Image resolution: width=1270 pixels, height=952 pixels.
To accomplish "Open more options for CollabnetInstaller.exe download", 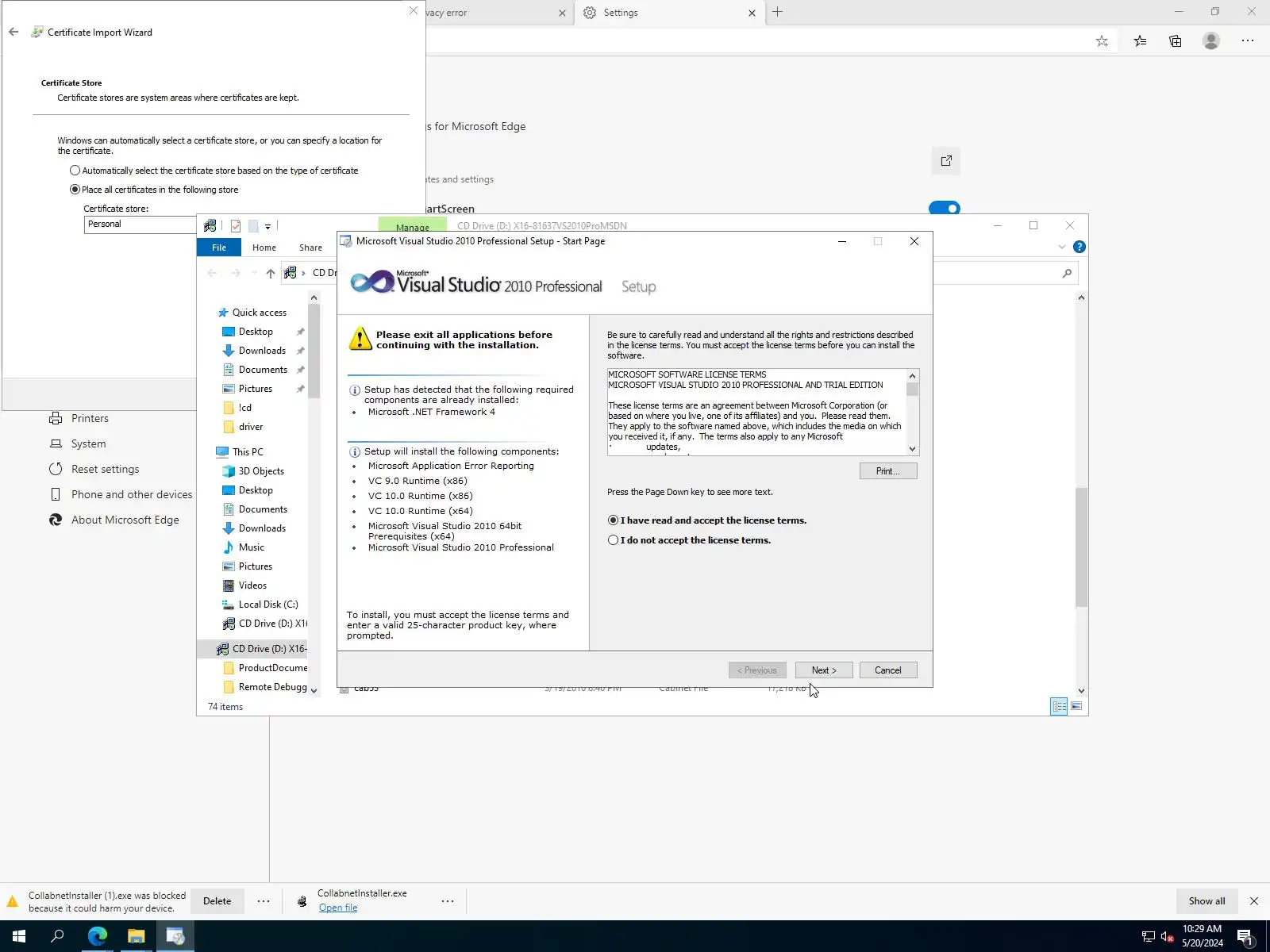I will coord(448,901).
